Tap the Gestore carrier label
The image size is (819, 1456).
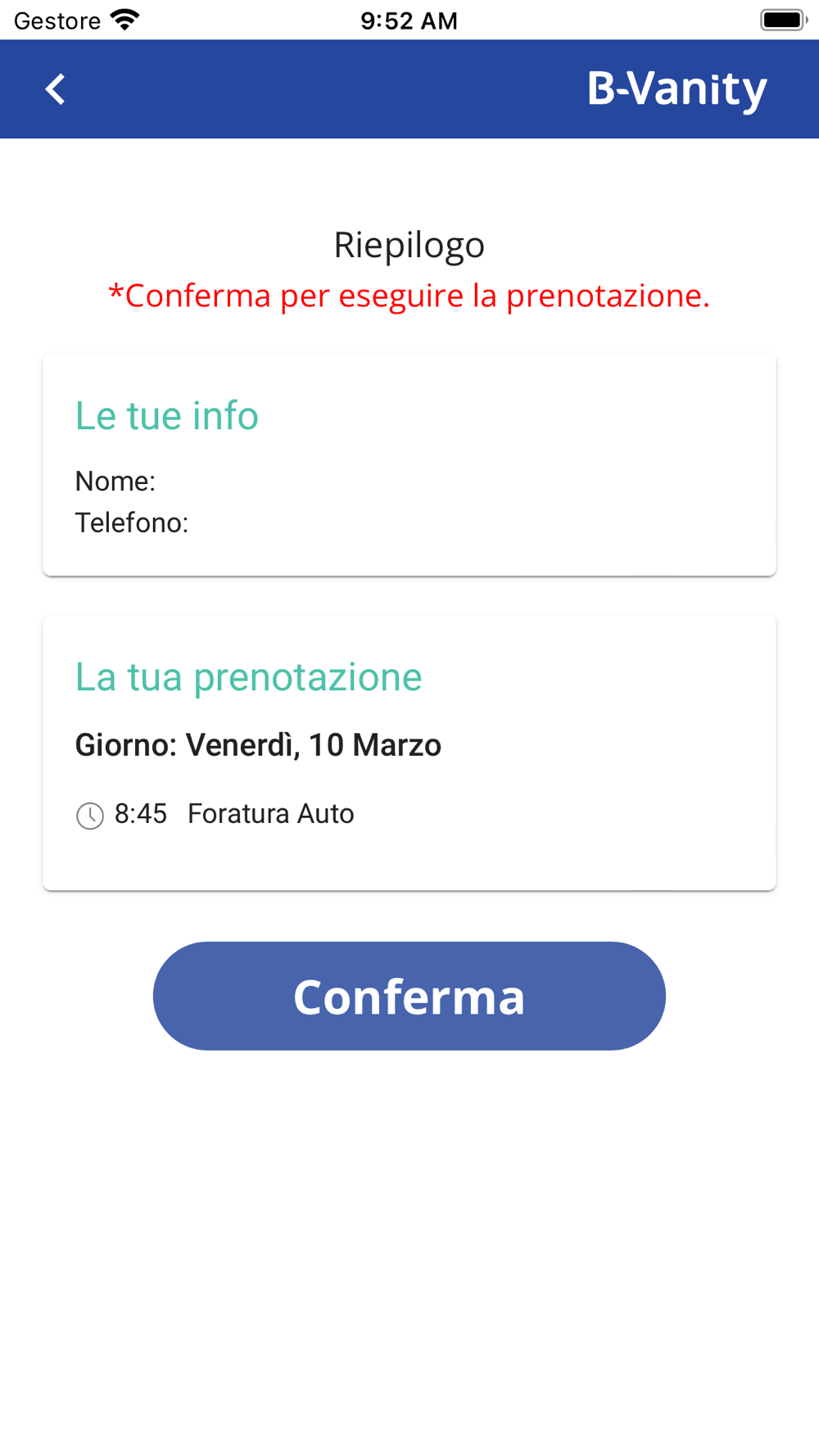57,20
